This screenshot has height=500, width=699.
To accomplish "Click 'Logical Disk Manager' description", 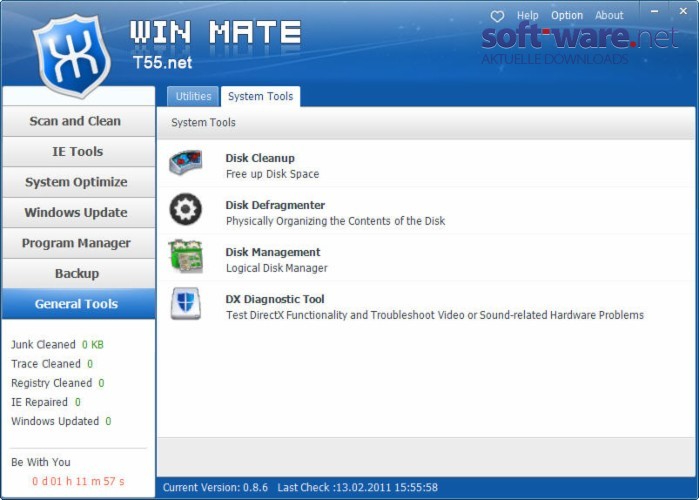I will (x=276, y=268).
